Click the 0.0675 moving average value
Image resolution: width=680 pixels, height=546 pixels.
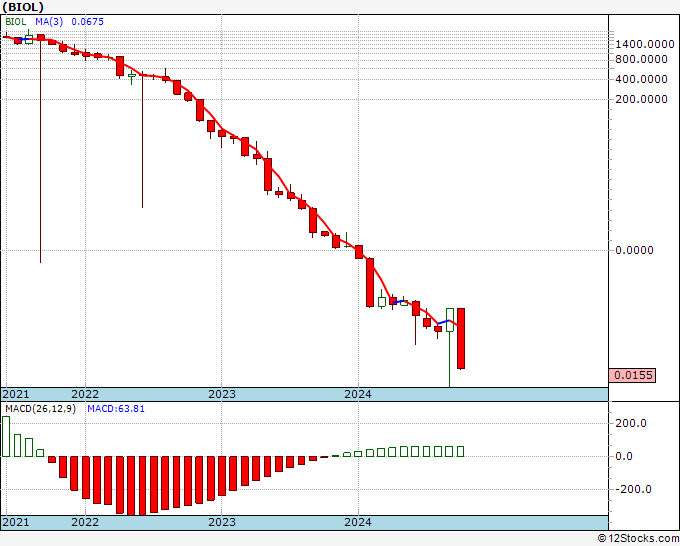click(87, 22)
